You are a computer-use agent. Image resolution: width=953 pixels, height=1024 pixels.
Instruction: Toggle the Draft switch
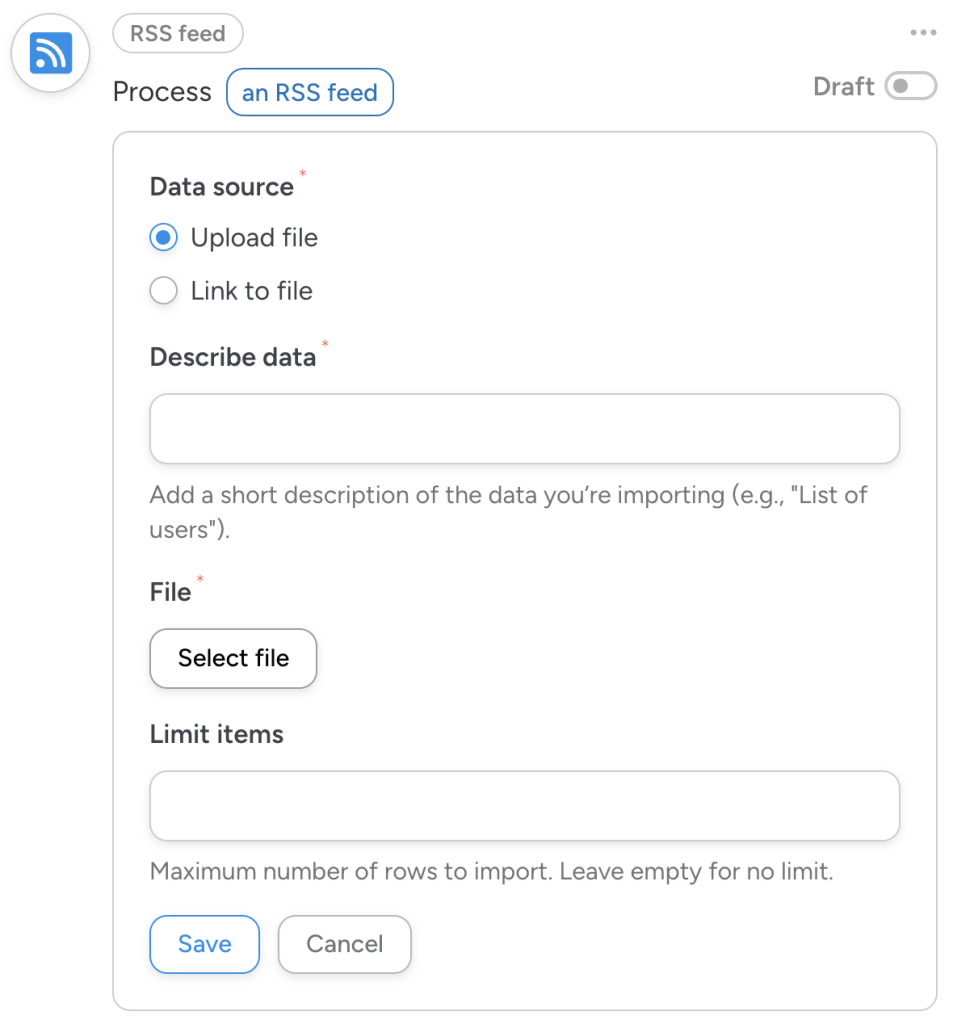(x=909, y=86)
